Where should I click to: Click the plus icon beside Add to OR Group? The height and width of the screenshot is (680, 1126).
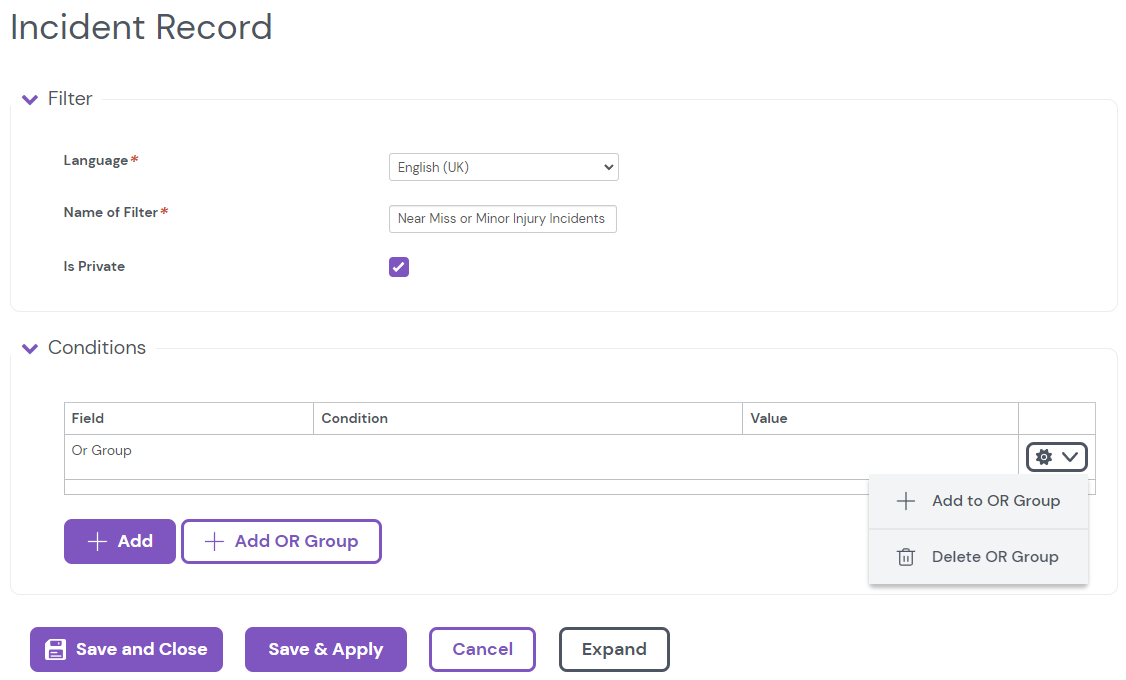(906, 501)
